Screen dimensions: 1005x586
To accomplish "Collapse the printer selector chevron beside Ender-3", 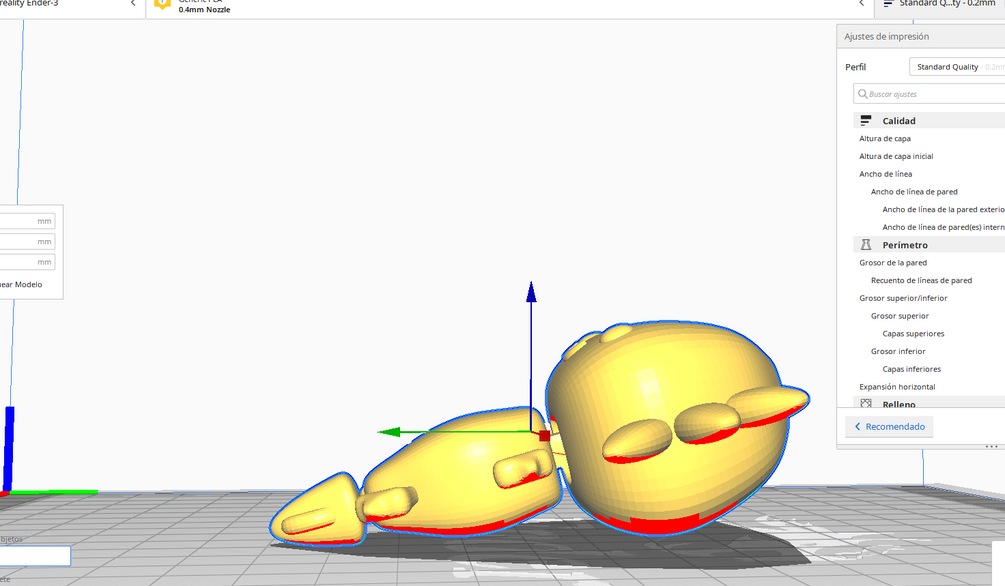I will click(x=133, y=4).
